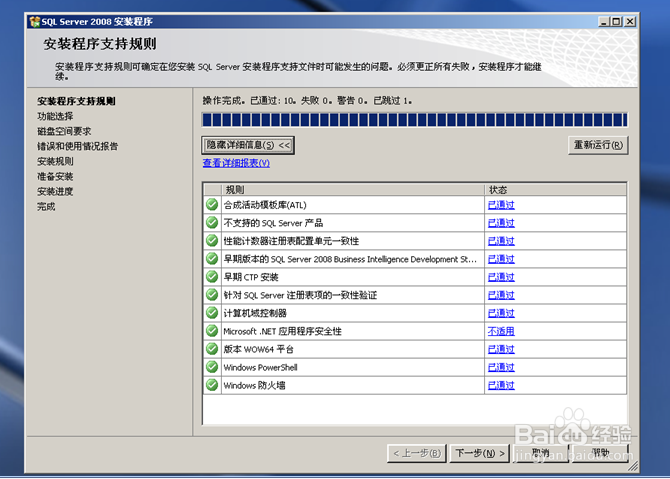Click the 取消 cancel button

pyautogui.click(x=541, y=453)
